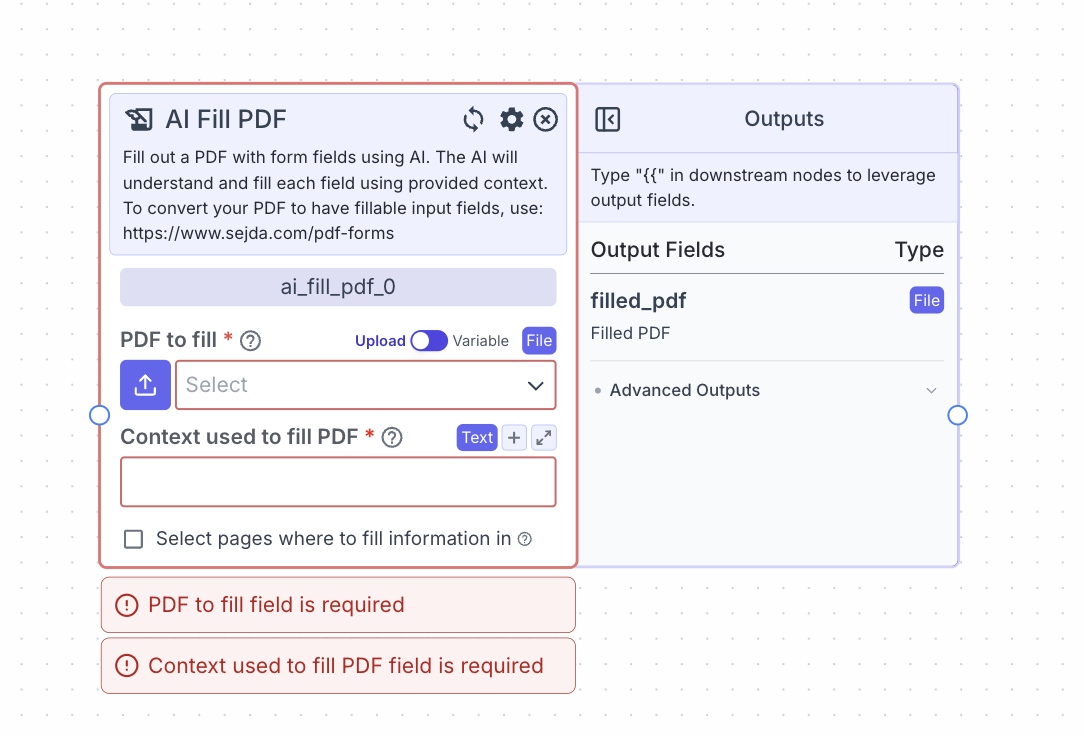
Task: Open PDF to fill help question mark
Action: [x=250, y=340]
